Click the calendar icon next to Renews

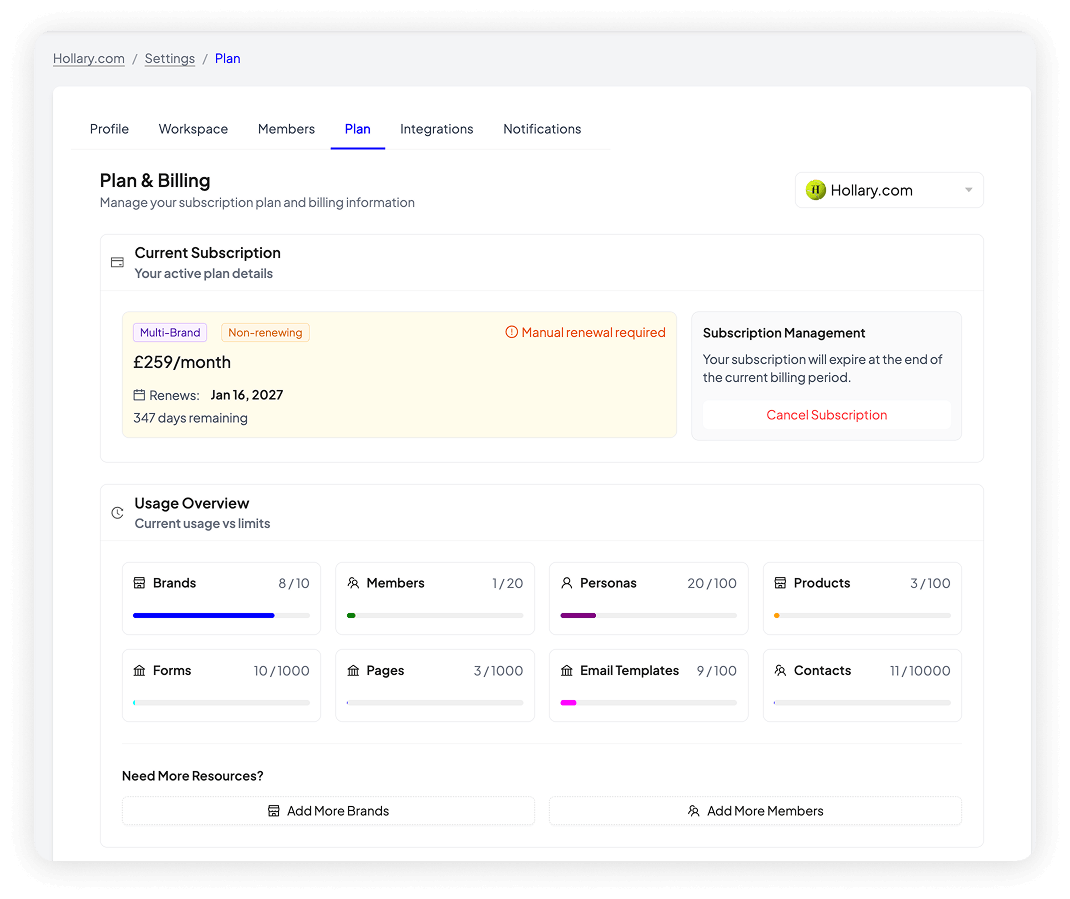(x=139, y=395)
